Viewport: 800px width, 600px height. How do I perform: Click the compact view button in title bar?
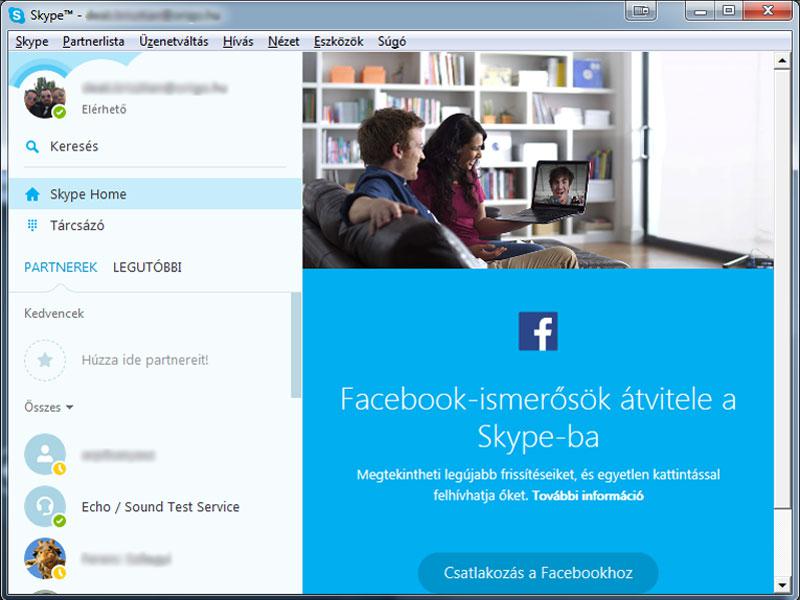(641, 11)
